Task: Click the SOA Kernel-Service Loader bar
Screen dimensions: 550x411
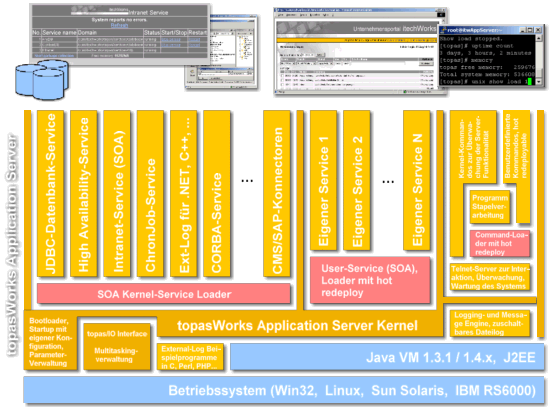Action: tap(164, 294)
